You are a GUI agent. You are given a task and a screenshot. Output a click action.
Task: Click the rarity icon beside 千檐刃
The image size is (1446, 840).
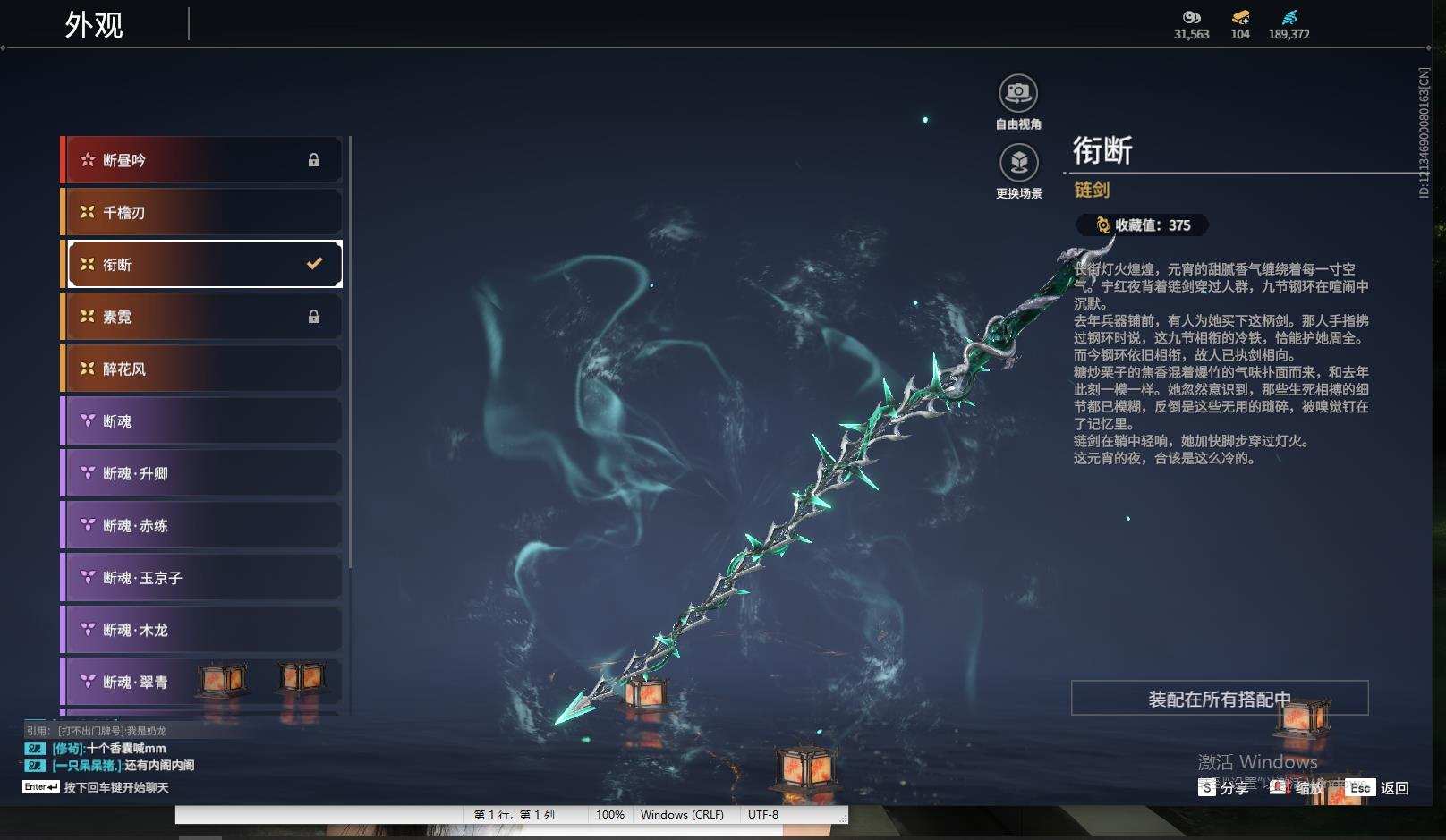click(x=88, y=212)
